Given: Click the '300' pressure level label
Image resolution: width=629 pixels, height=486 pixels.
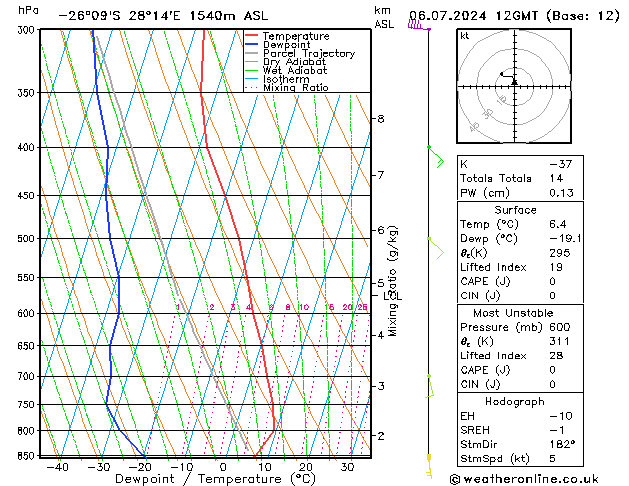Looking at the screenshot, I should point(28,30).
